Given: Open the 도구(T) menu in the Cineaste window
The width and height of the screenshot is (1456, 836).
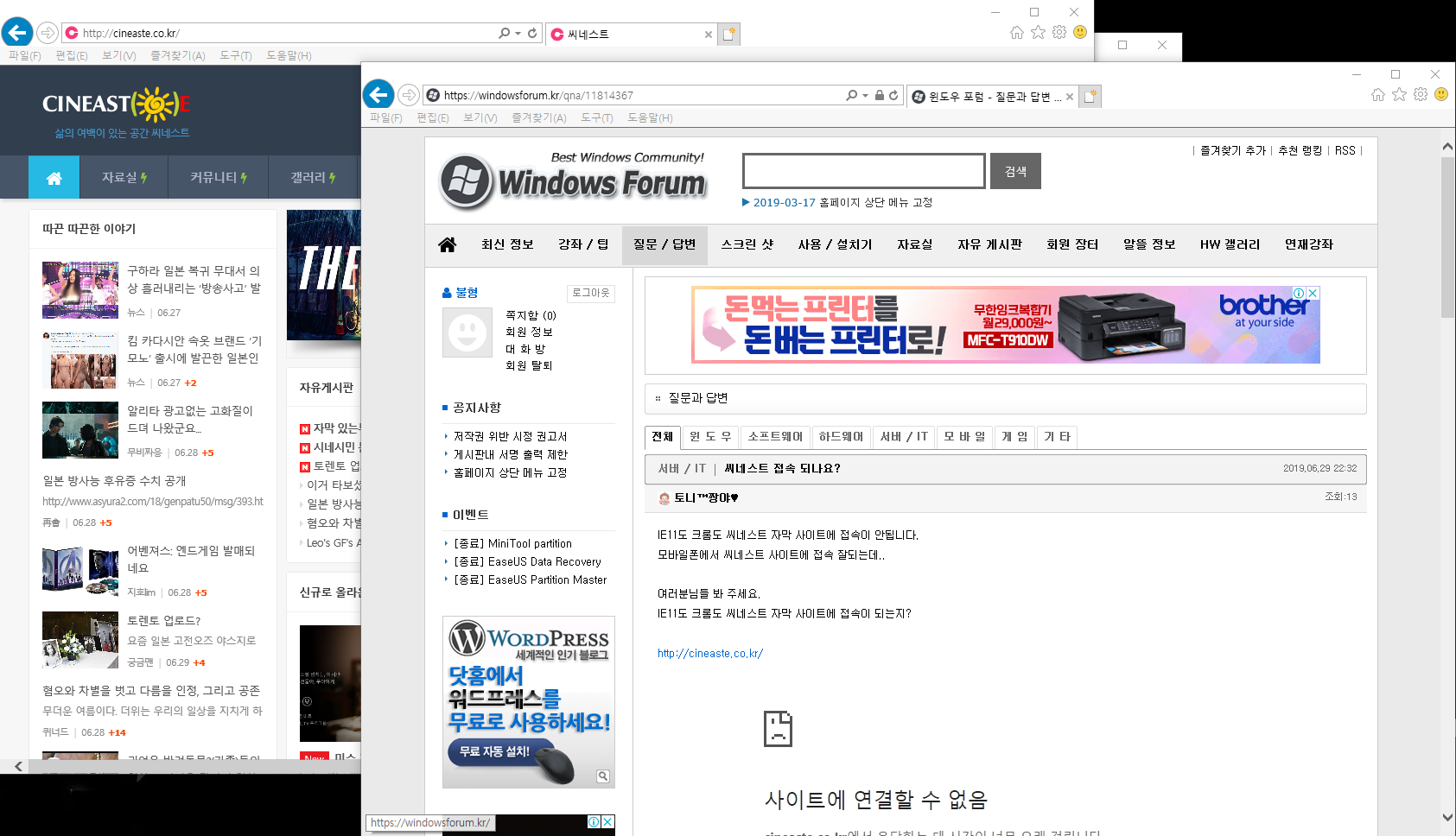Looking at the screenshot, I should point(236,55).
